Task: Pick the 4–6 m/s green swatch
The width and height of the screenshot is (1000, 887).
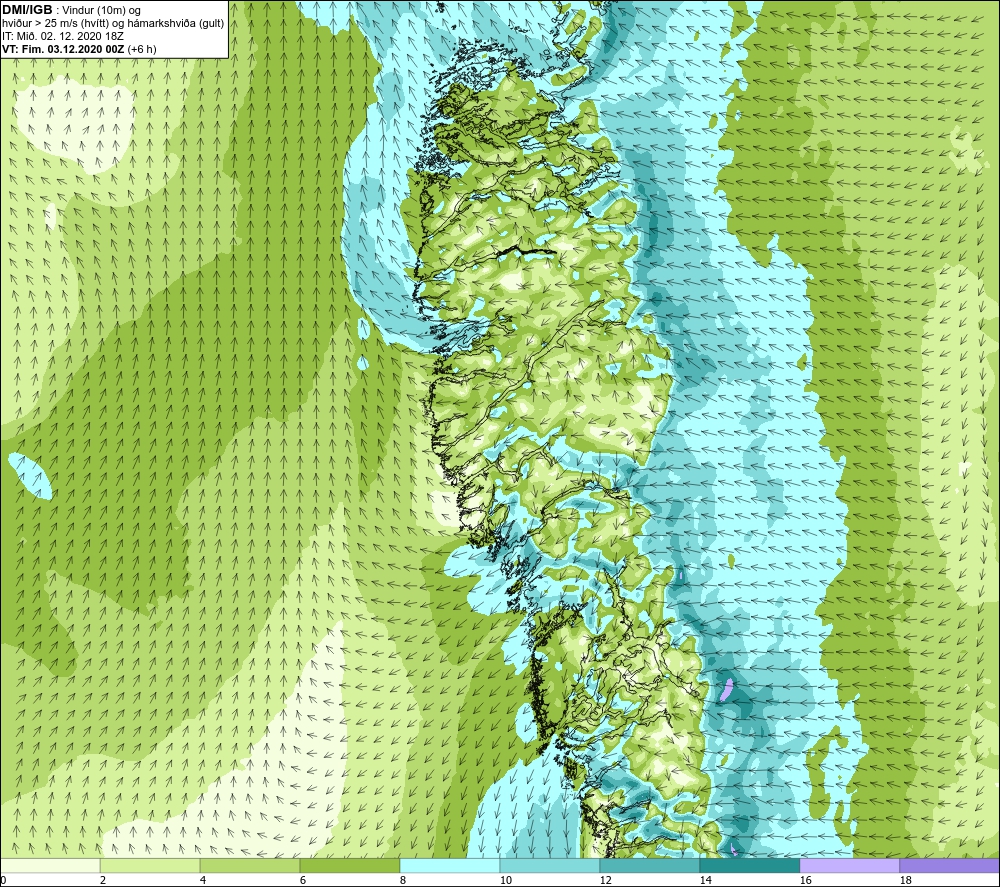Action: 250,865
